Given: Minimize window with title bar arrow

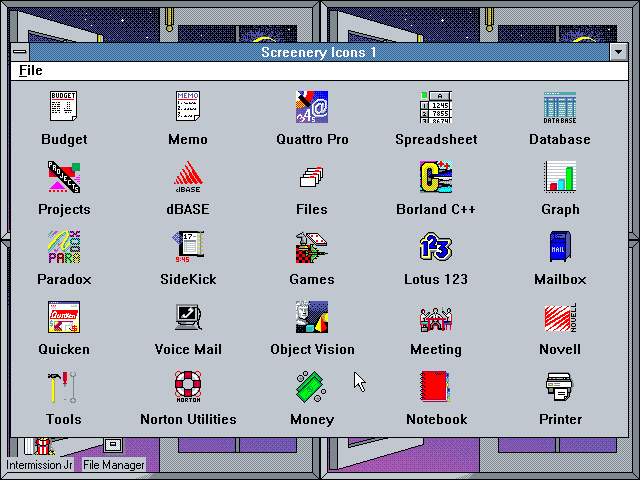Looking at the screenshot, I should click(618, 52).
